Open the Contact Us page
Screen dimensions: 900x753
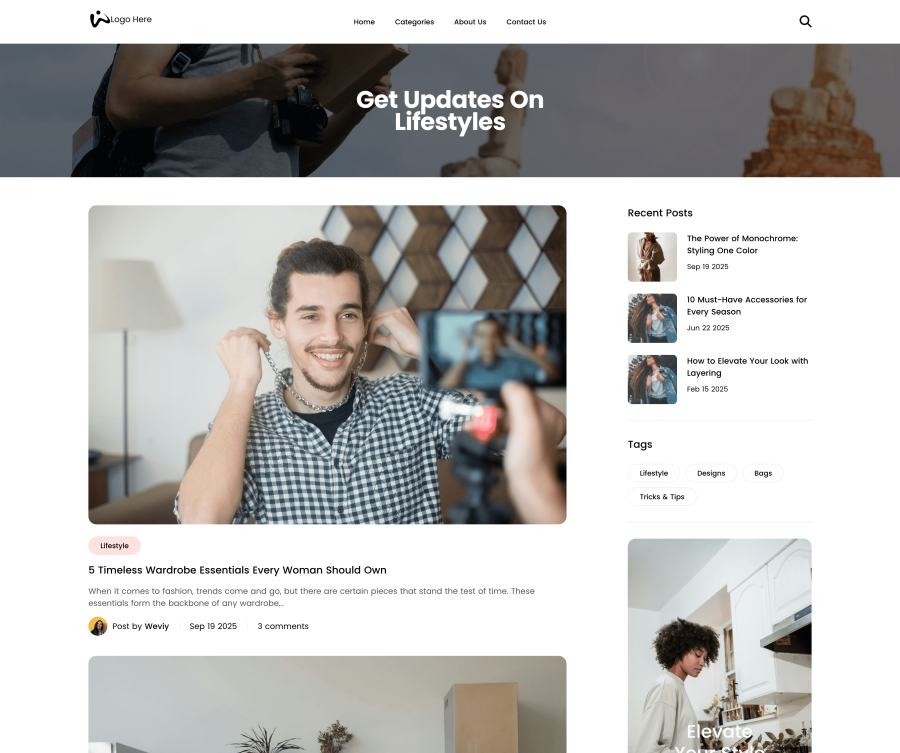[x=526, y=22]
